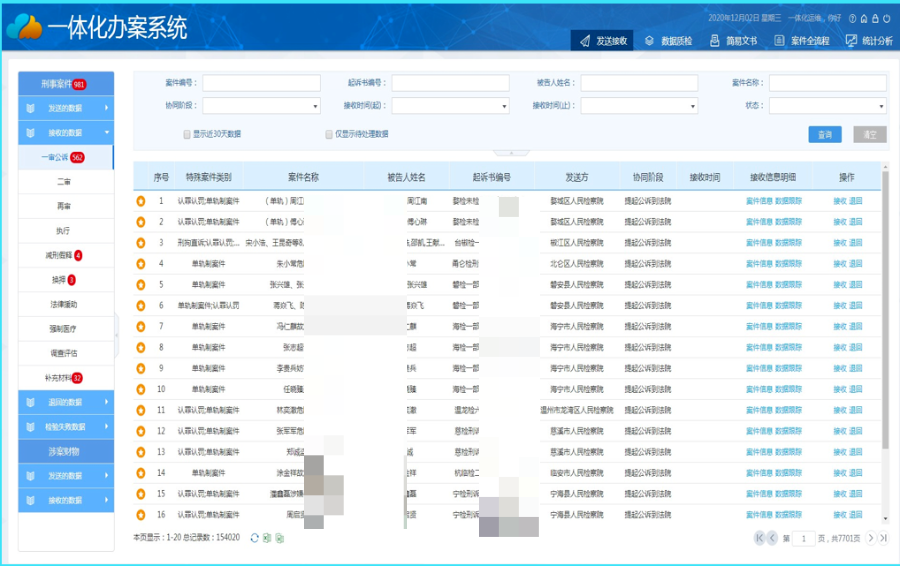This screenshot has height=566, width=900.
Task: Jump to first page with the pager icon
Action: pos(760,538)
